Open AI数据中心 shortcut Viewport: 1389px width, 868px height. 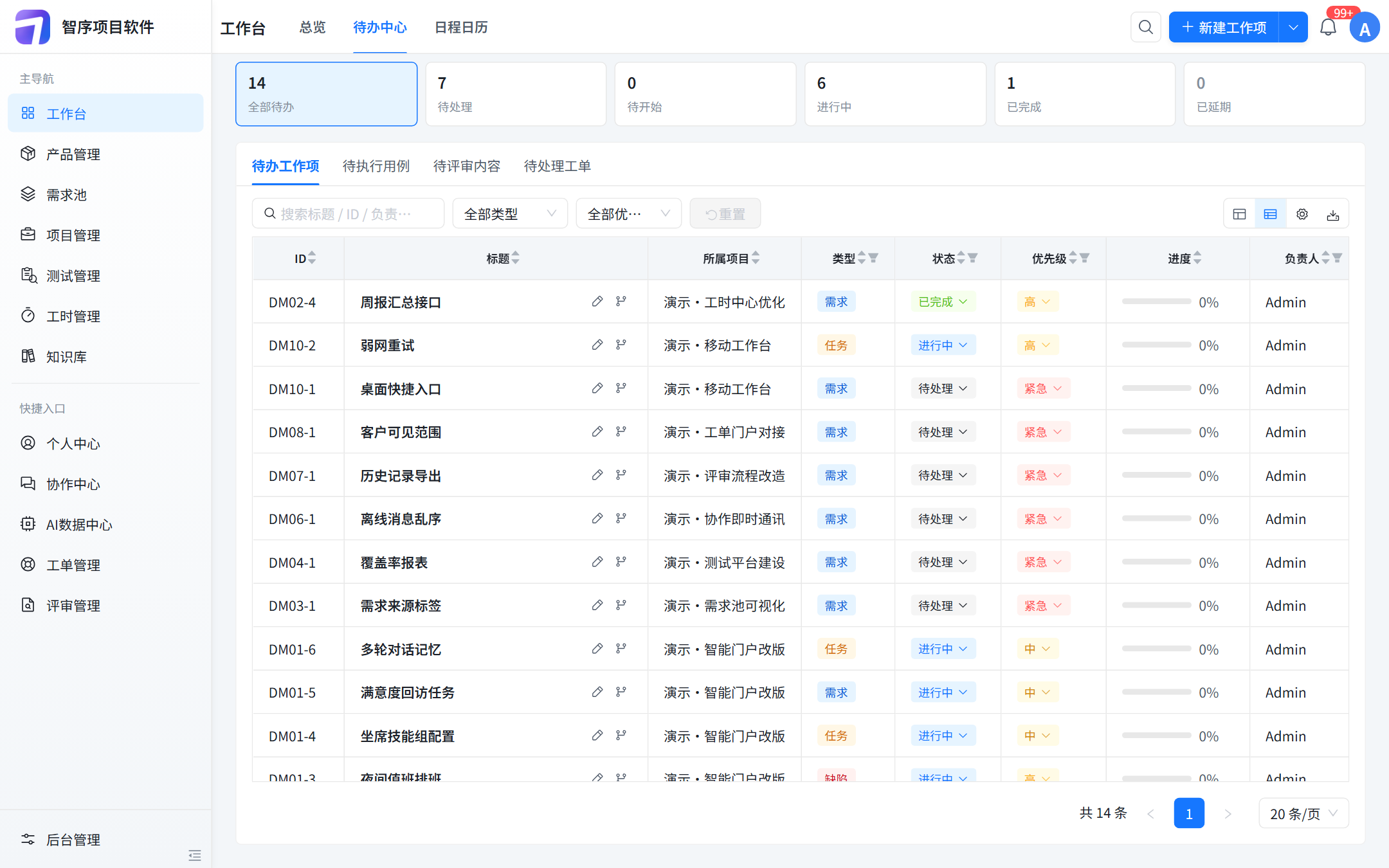coord(105,524)
